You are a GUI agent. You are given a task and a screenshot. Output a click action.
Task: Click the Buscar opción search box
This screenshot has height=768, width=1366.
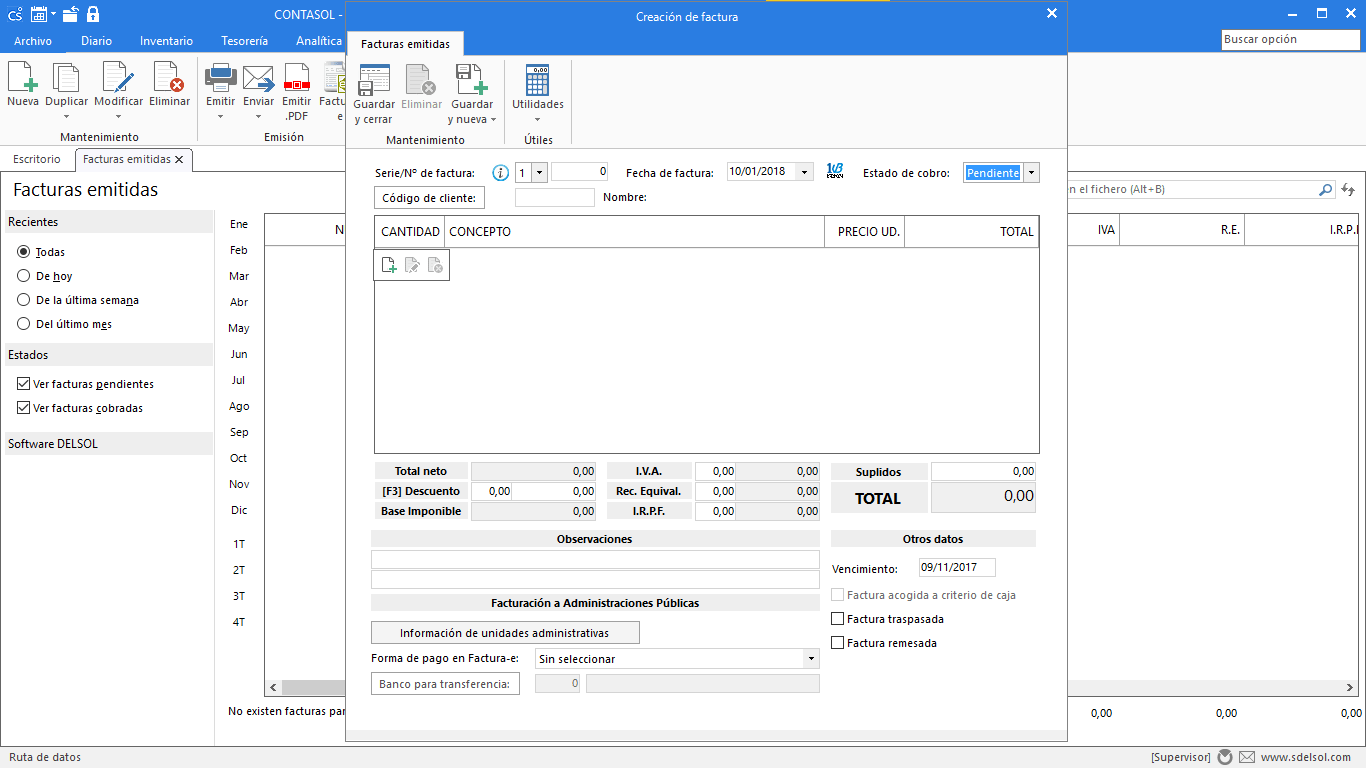pos(1290,40)
